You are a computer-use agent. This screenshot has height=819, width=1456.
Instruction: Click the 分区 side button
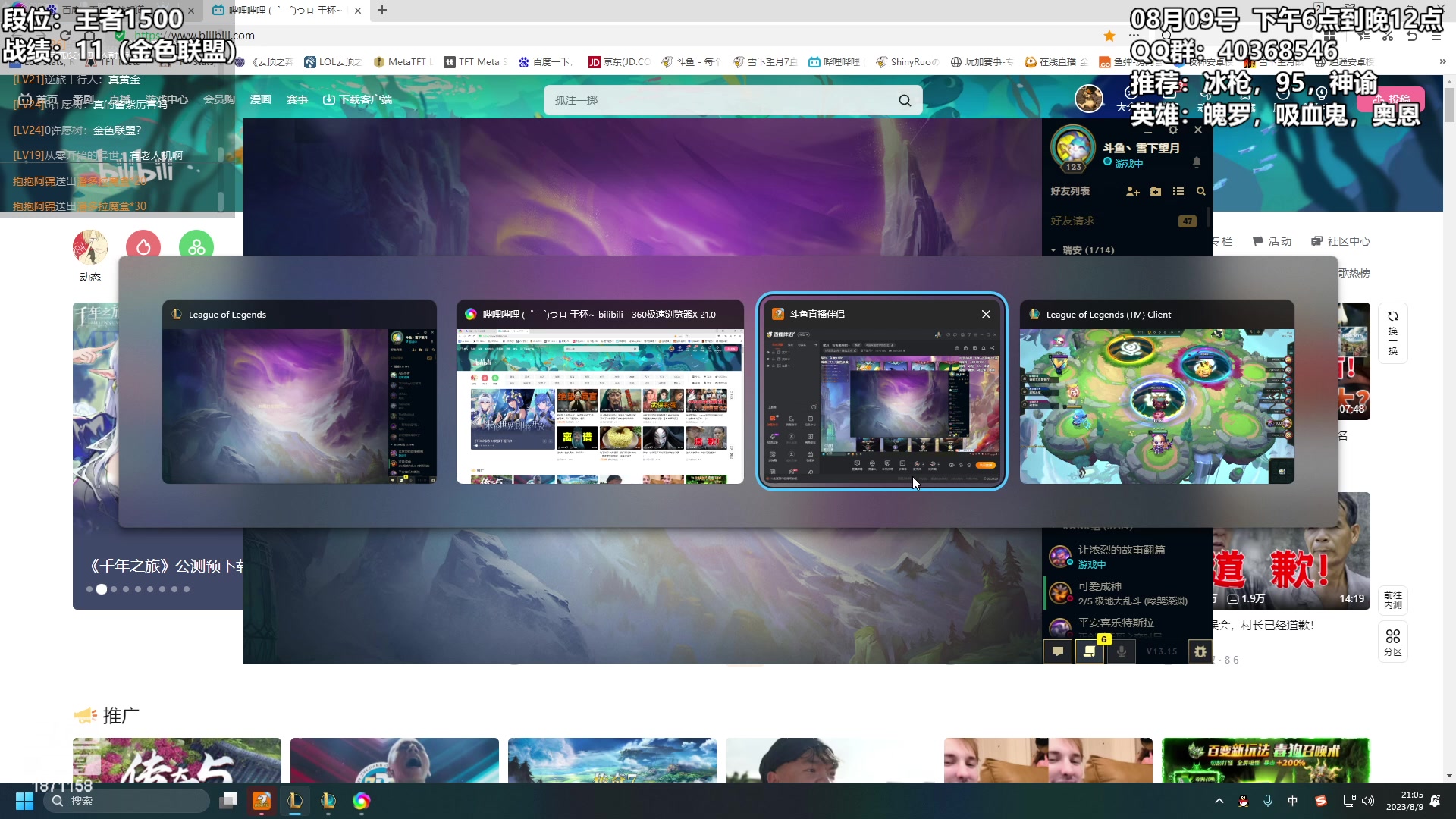(1393, 642)
